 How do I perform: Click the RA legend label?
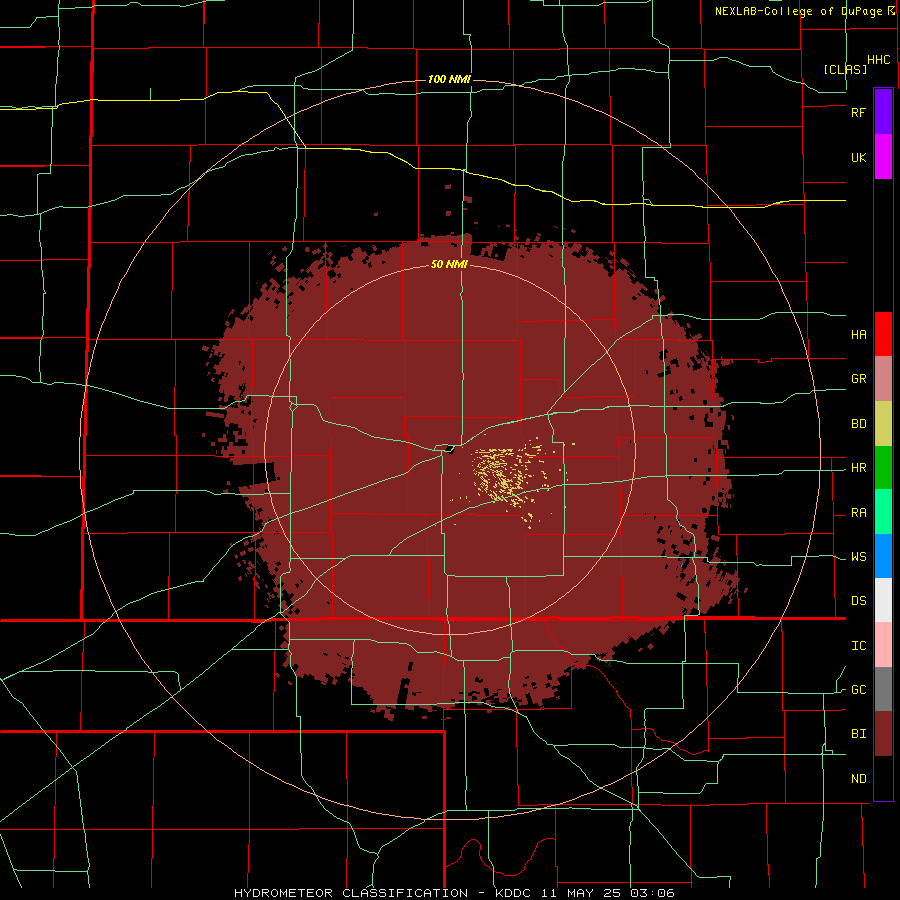click(858, 513)
